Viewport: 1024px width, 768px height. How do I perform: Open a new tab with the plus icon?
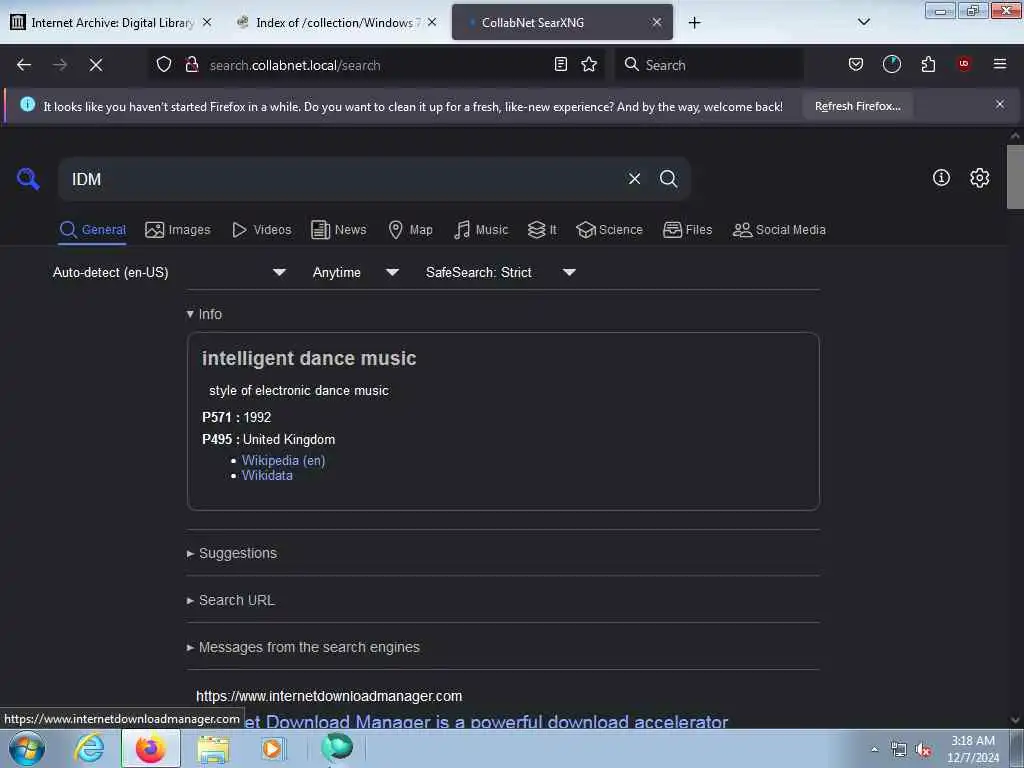pyautogui.click(x=694, y=23)
